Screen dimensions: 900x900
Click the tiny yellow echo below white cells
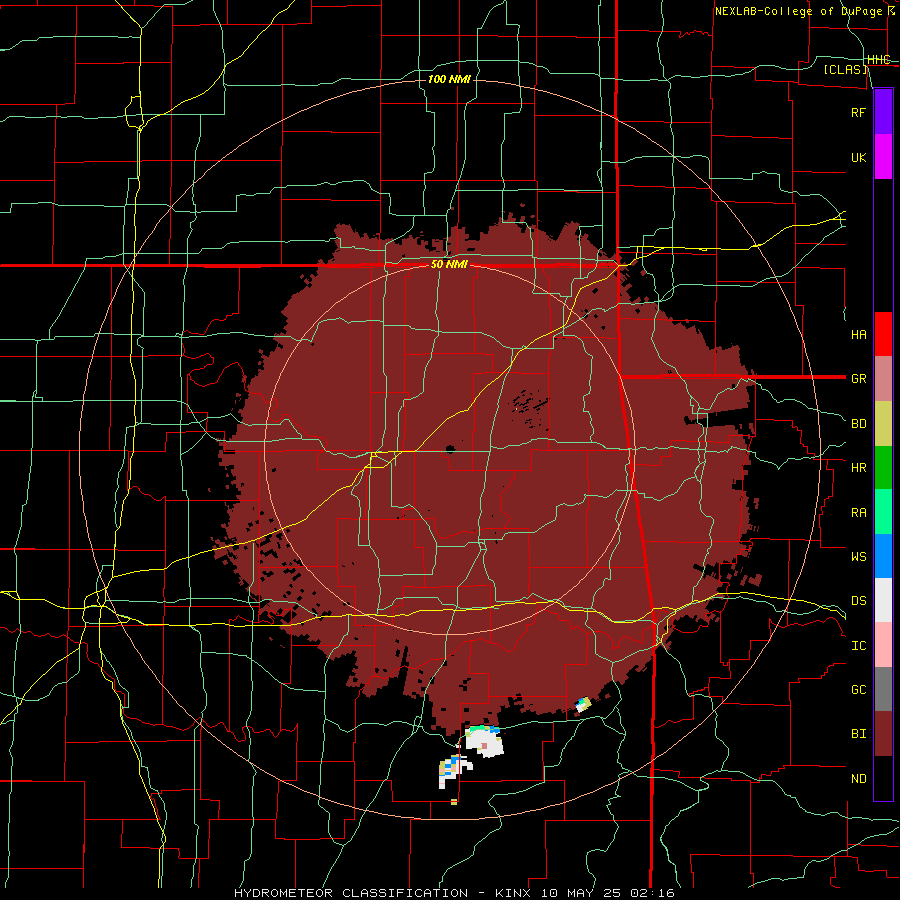[x=454, y=802]
